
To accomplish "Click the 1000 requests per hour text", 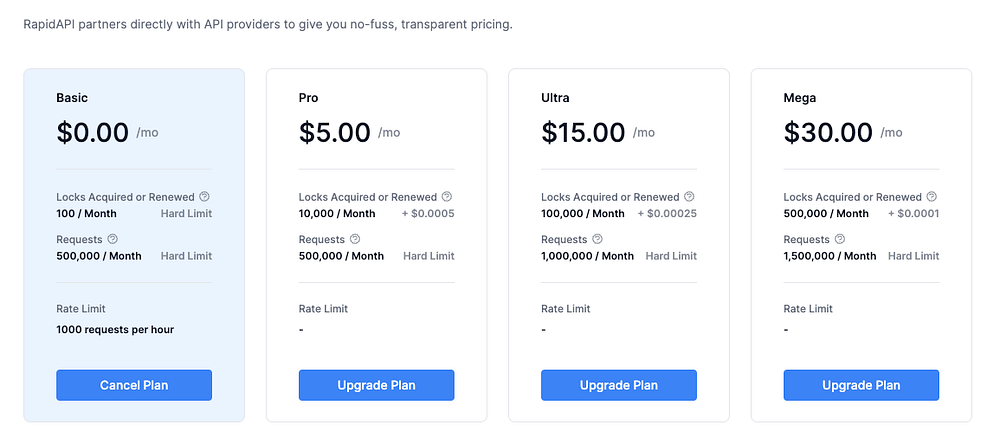I will pos(115,329).
